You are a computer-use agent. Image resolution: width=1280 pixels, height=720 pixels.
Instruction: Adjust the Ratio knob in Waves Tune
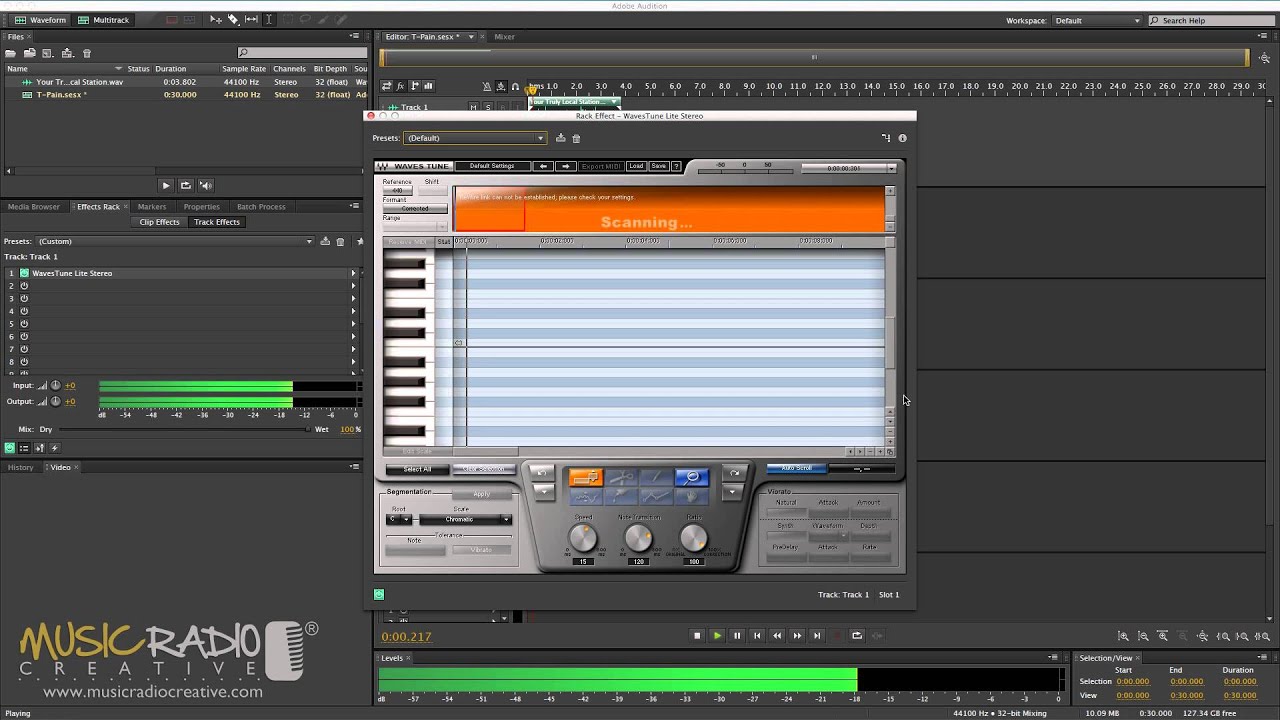(694, 538)
